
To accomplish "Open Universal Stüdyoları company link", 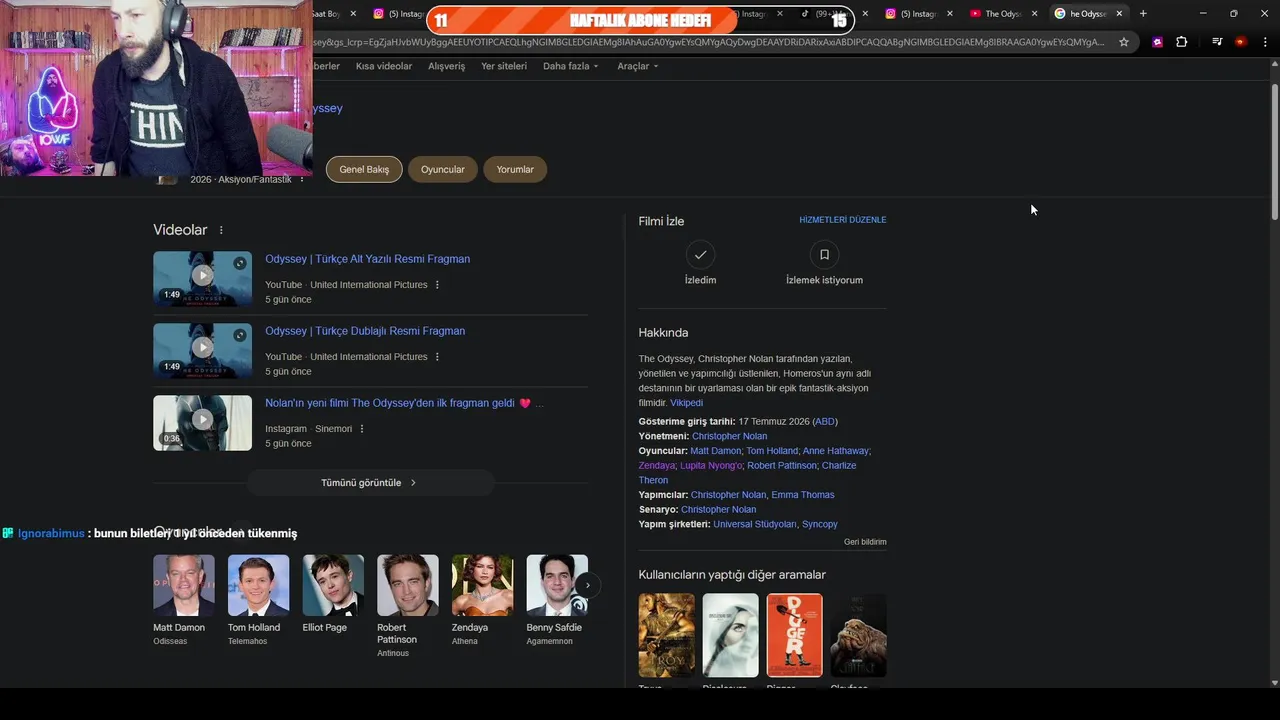I will pyautogui.click(x=755, y=524).
